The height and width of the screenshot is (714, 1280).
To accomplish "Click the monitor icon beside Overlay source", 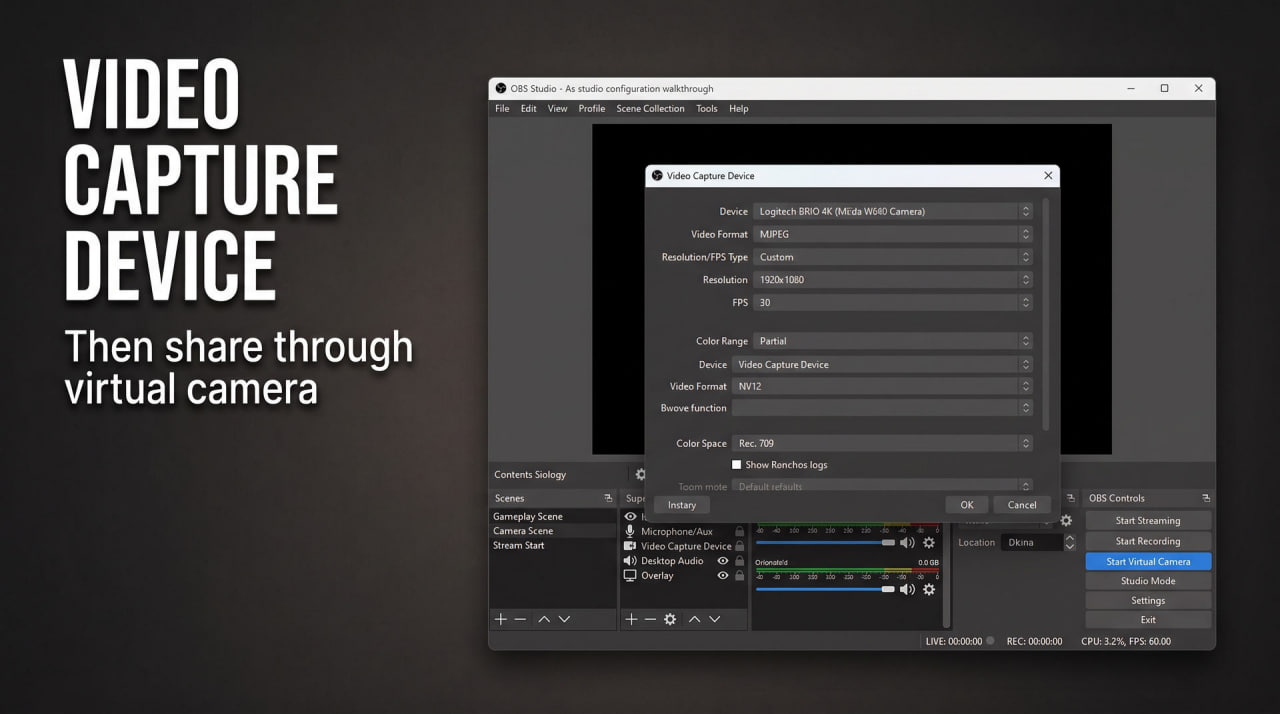I will coord(630,576).
